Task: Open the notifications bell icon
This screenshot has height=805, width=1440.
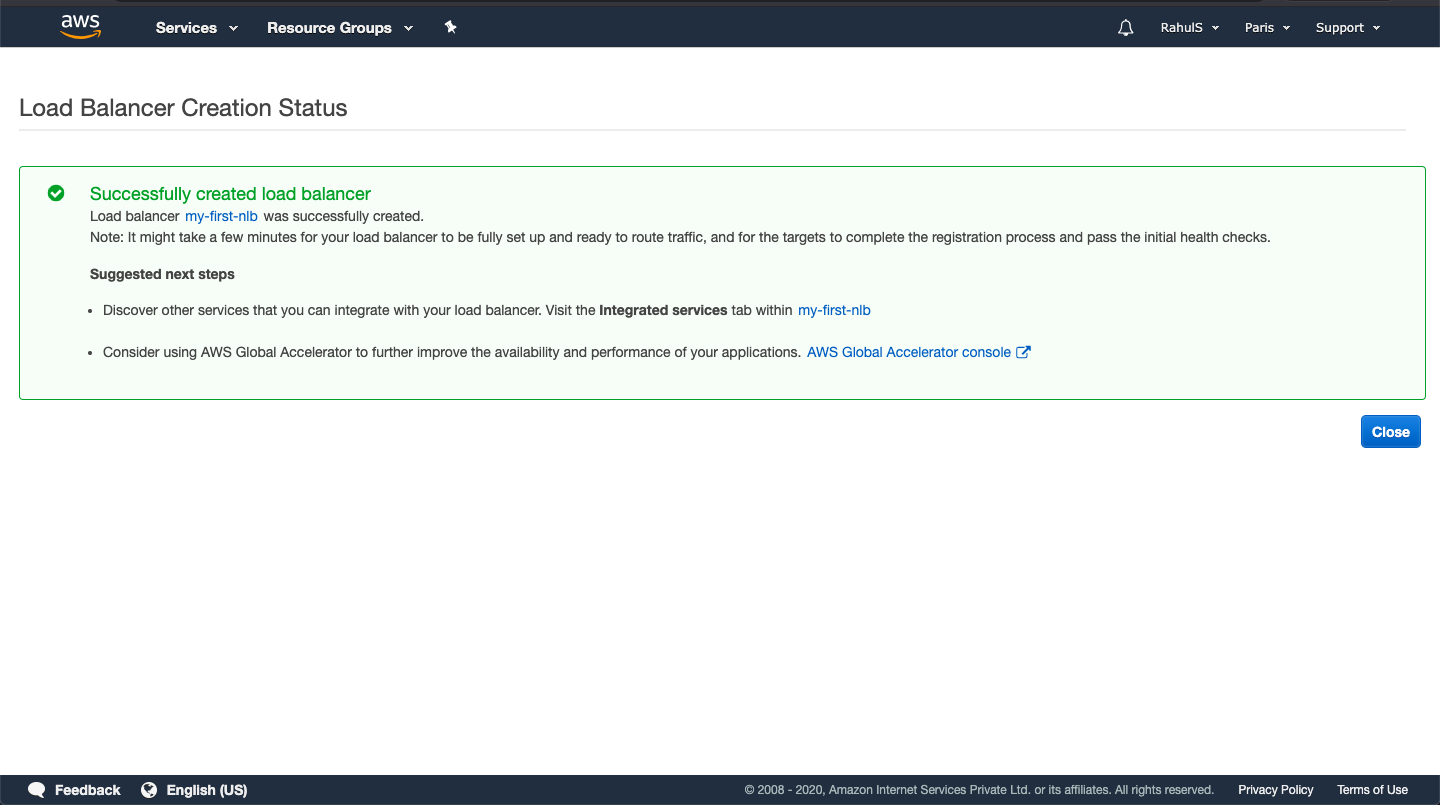Action: [1125, 27]
